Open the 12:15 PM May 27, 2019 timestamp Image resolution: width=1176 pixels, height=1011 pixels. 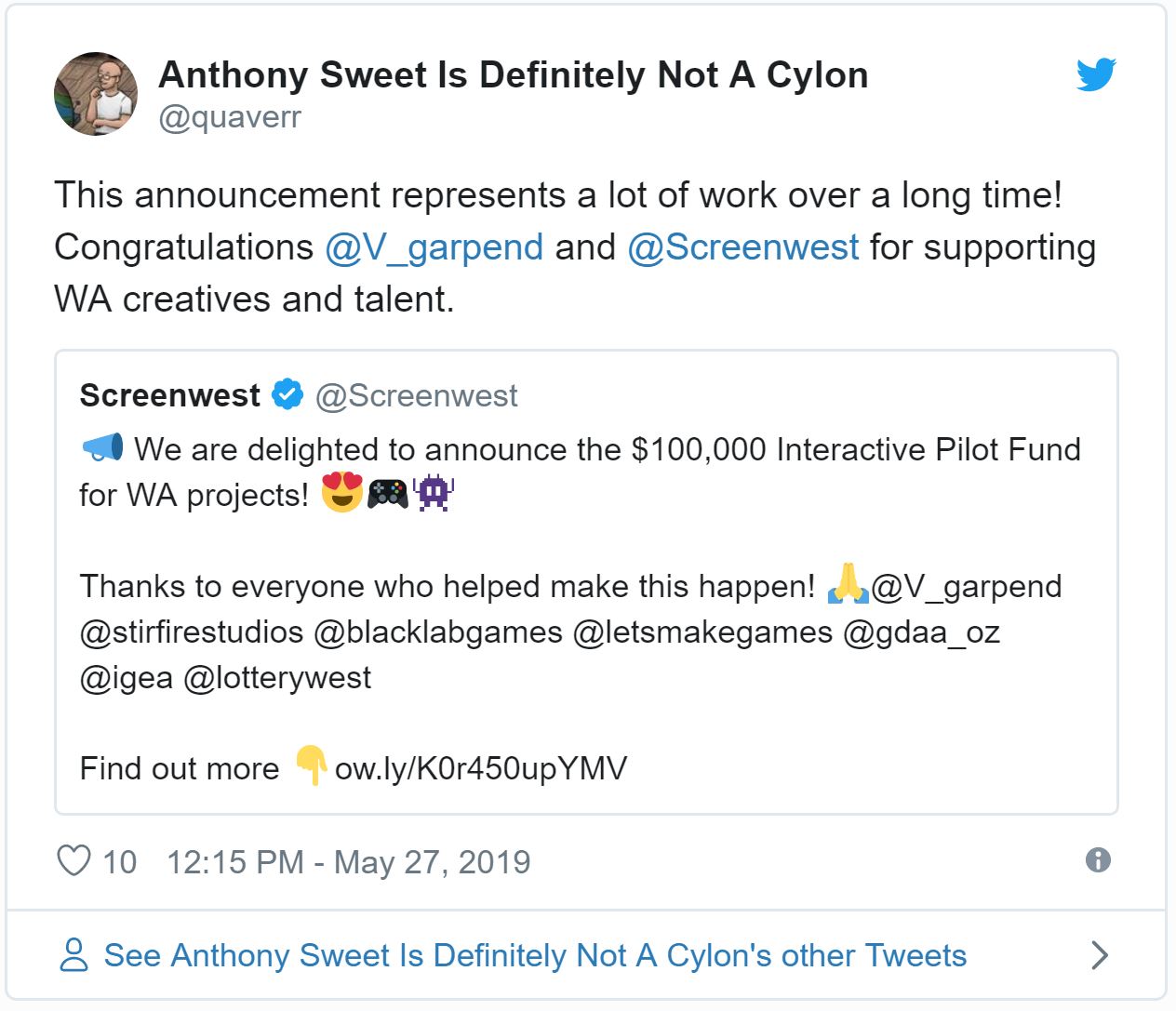[x=348, y=862]
